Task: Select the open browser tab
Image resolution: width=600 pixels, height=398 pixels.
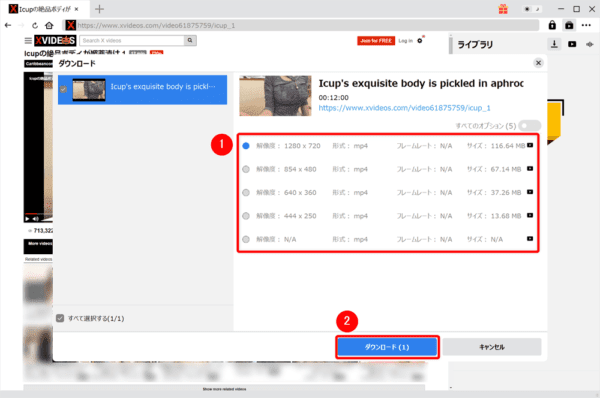Action: coord(44,9)
